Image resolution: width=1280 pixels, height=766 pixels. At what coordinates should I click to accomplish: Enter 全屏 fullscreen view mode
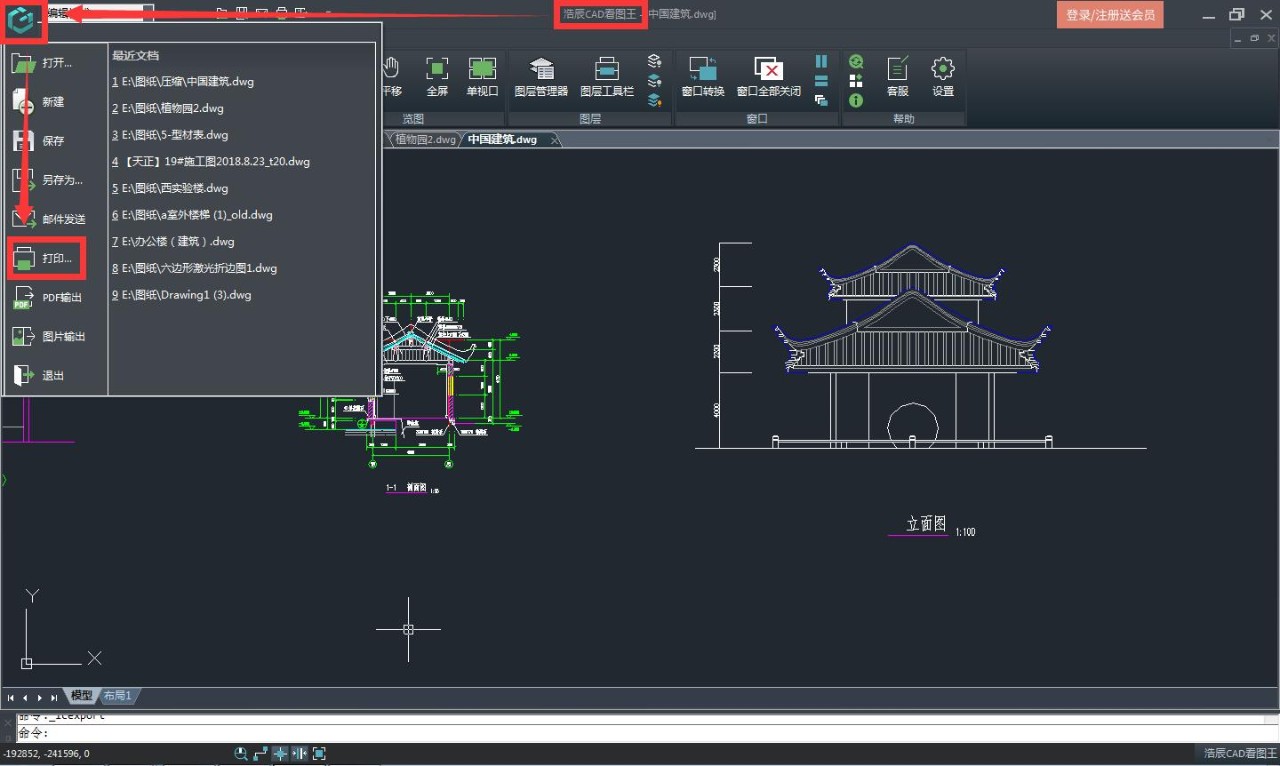437,76
